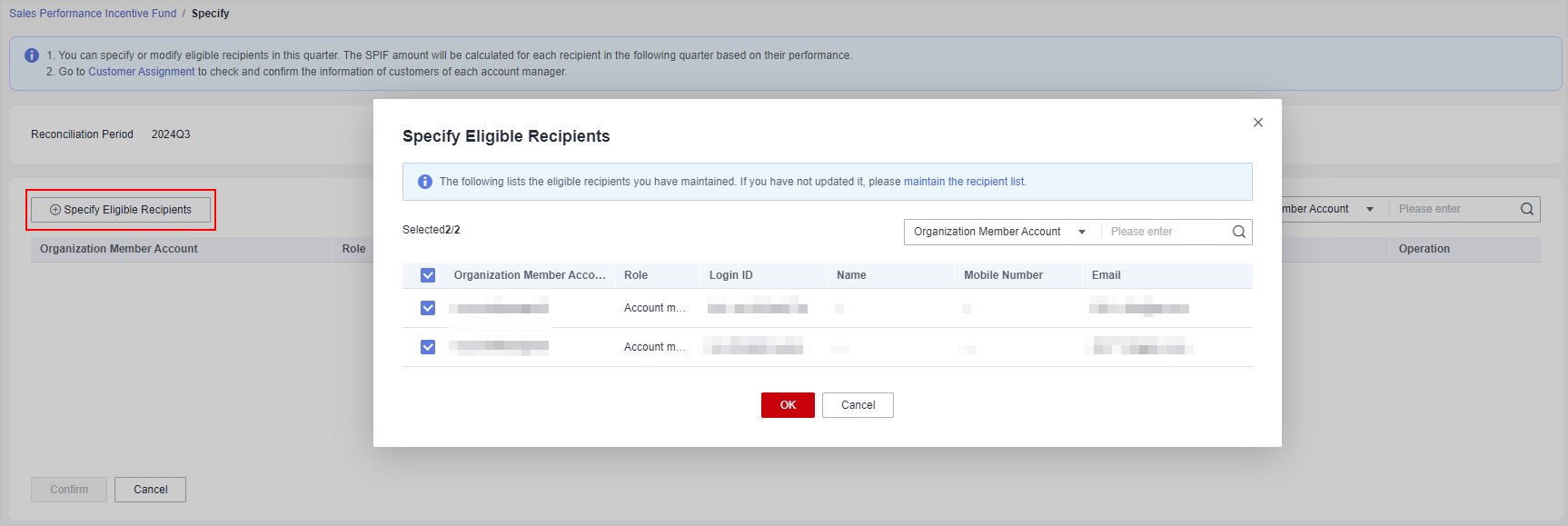The height and width of the screenshot is (526, 1568).
Task: Uncheck the second recipient row checkbox
Action: [428, 347]
